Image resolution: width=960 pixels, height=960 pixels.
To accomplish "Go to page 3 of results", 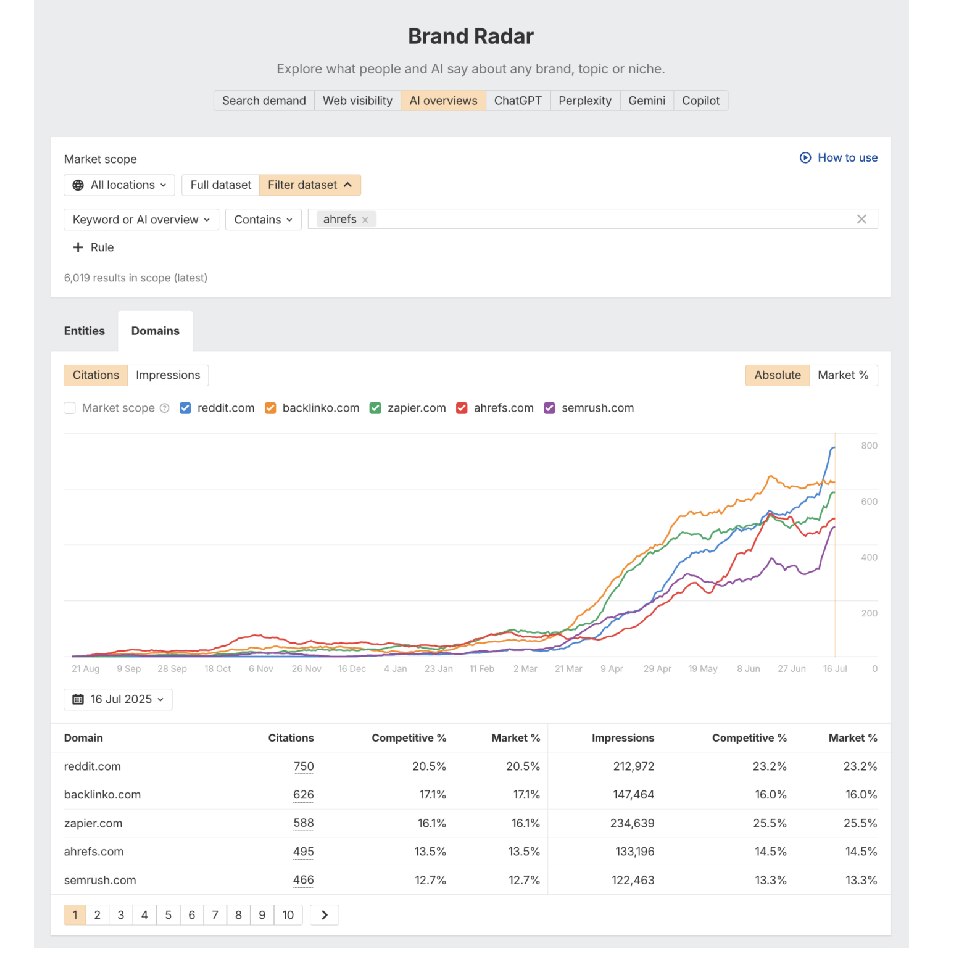I will [x=121, y=915].
